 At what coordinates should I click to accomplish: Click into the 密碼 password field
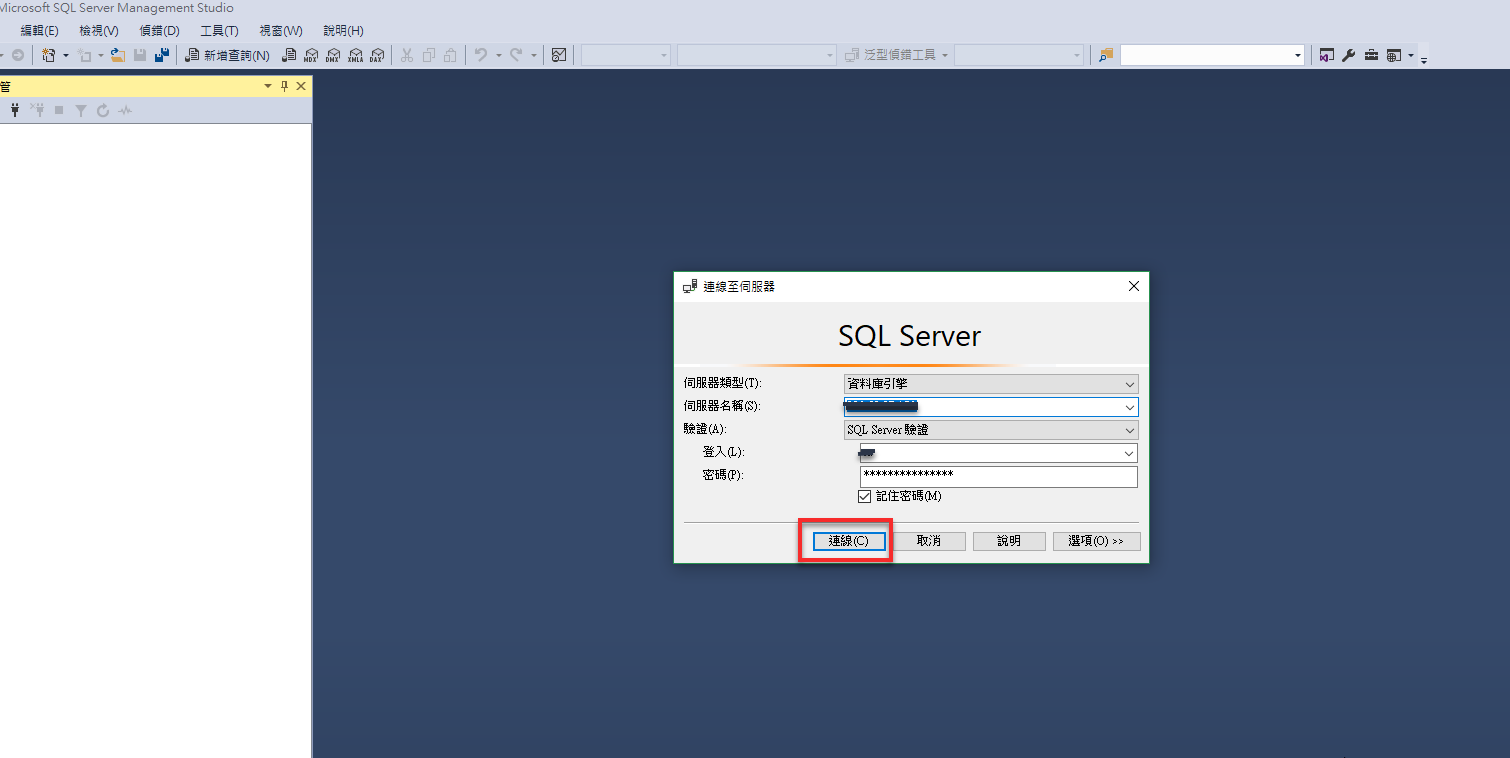click(x=999, y=476)
